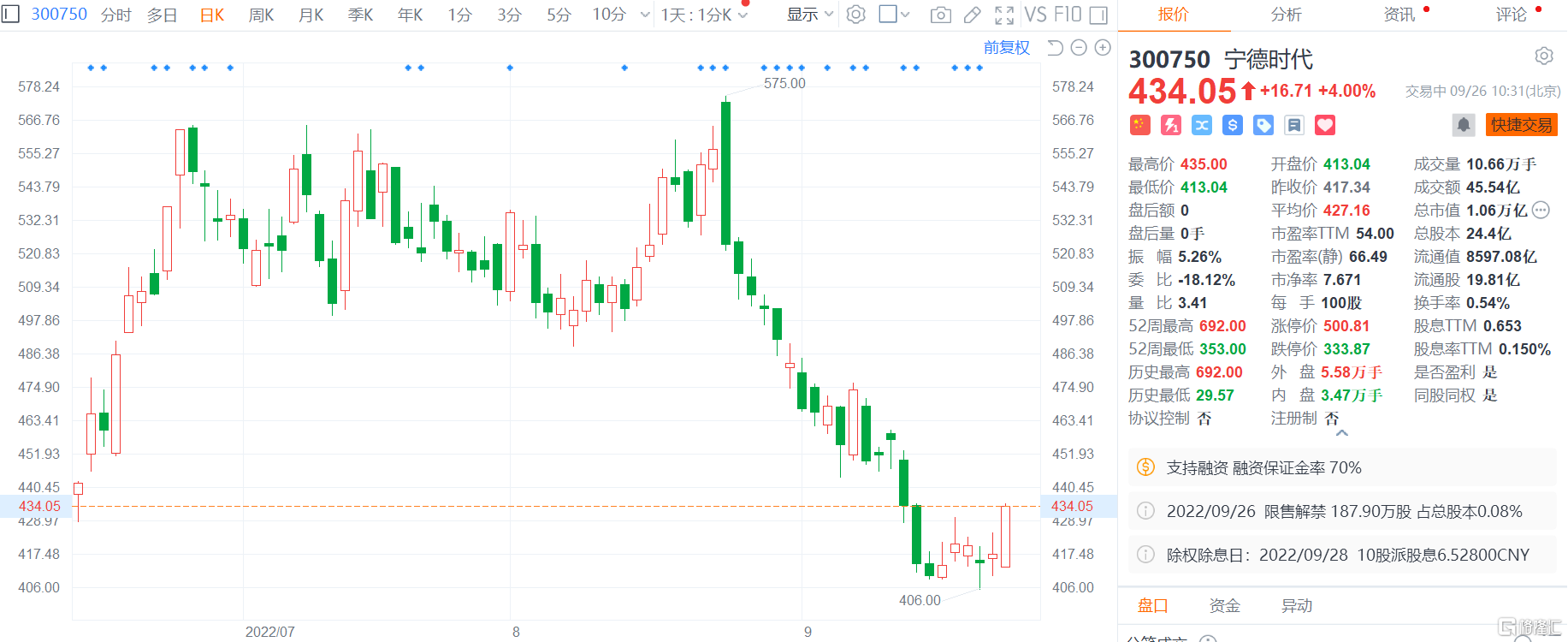This screenshot has height=642, width=1568.
Task: Click the bookmark note icon
Action: tap(1294, 125)
